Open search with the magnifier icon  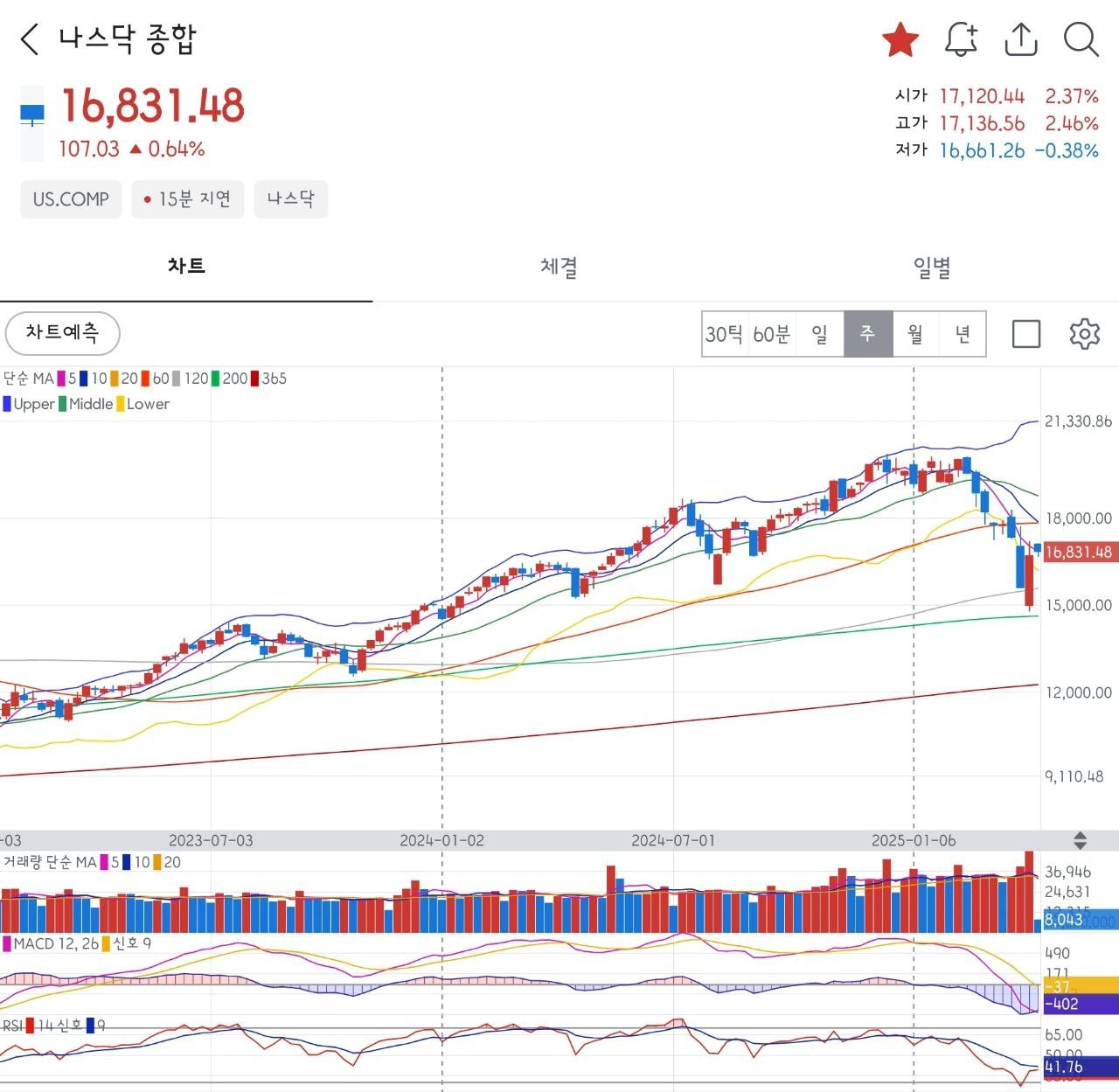pyautogui.click(x=1081, y=39)
